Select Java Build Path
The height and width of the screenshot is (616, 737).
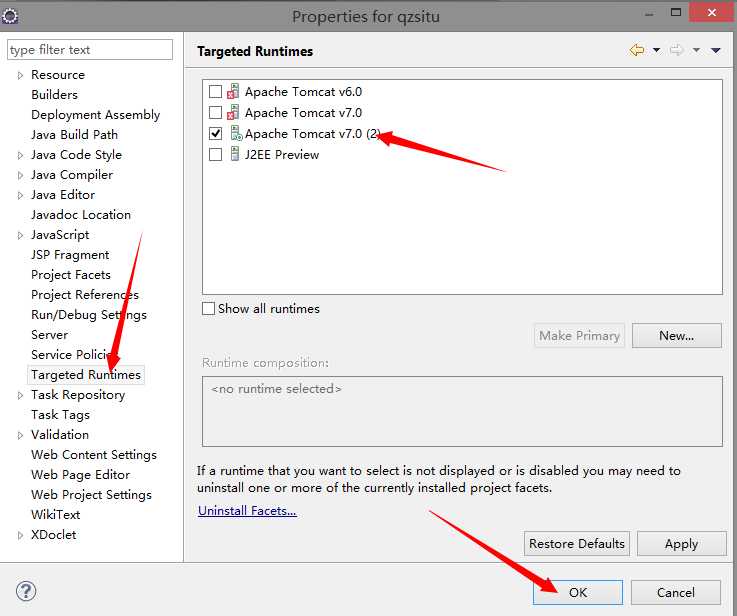tap(74, 134)
